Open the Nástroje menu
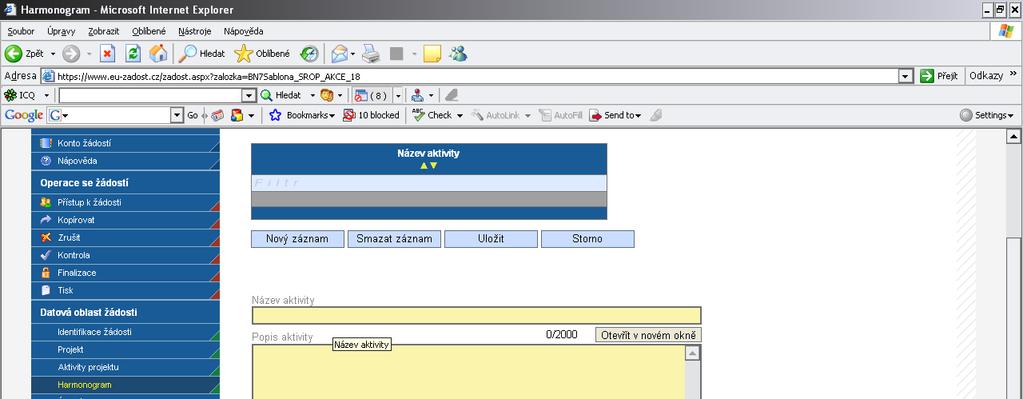 click(194, 31)
